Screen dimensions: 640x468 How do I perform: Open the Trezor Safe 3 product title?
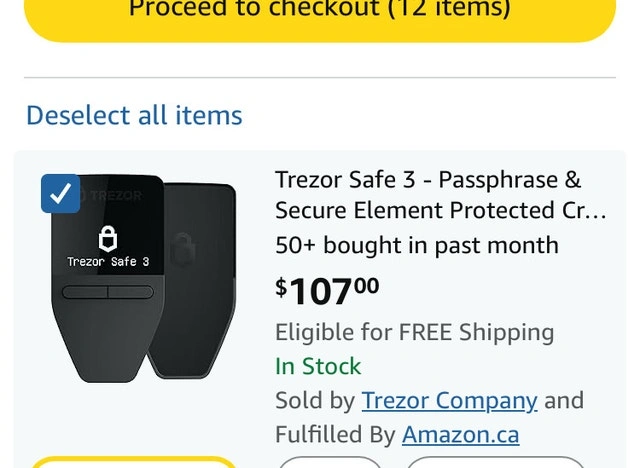coord(441,195)
